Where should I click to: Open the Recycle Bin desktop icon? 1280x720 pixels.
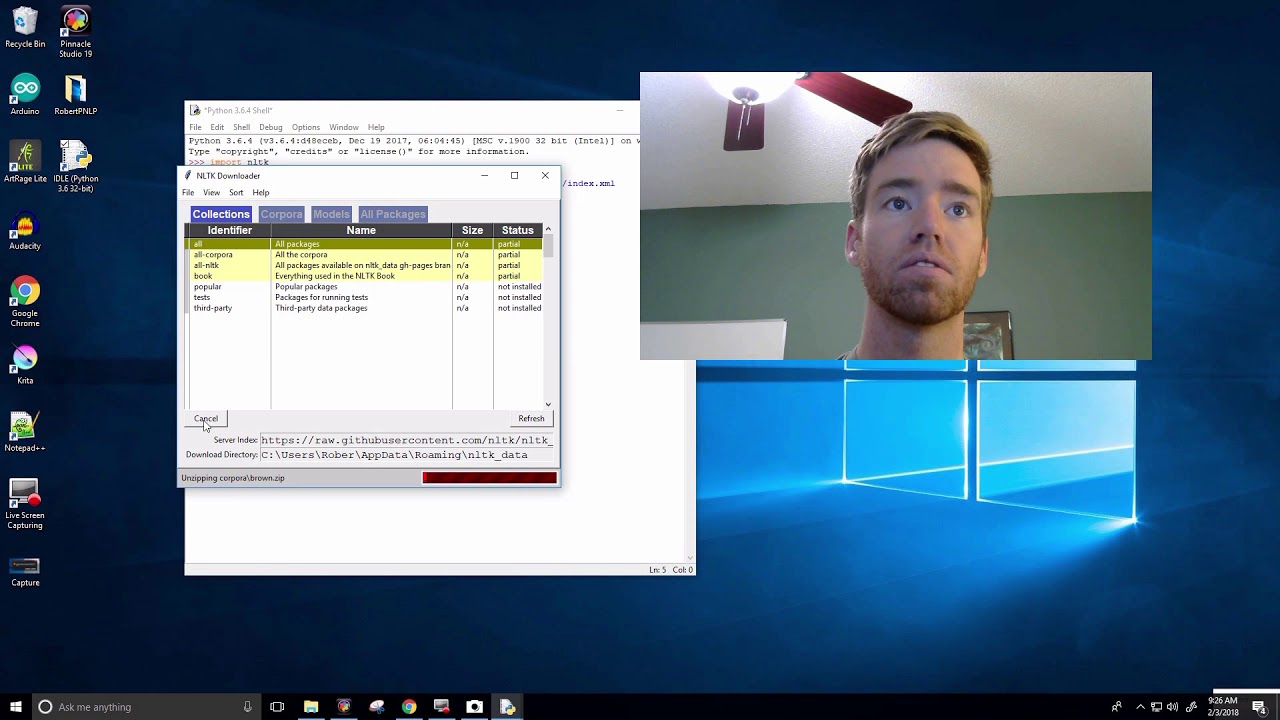click(25, 27)
